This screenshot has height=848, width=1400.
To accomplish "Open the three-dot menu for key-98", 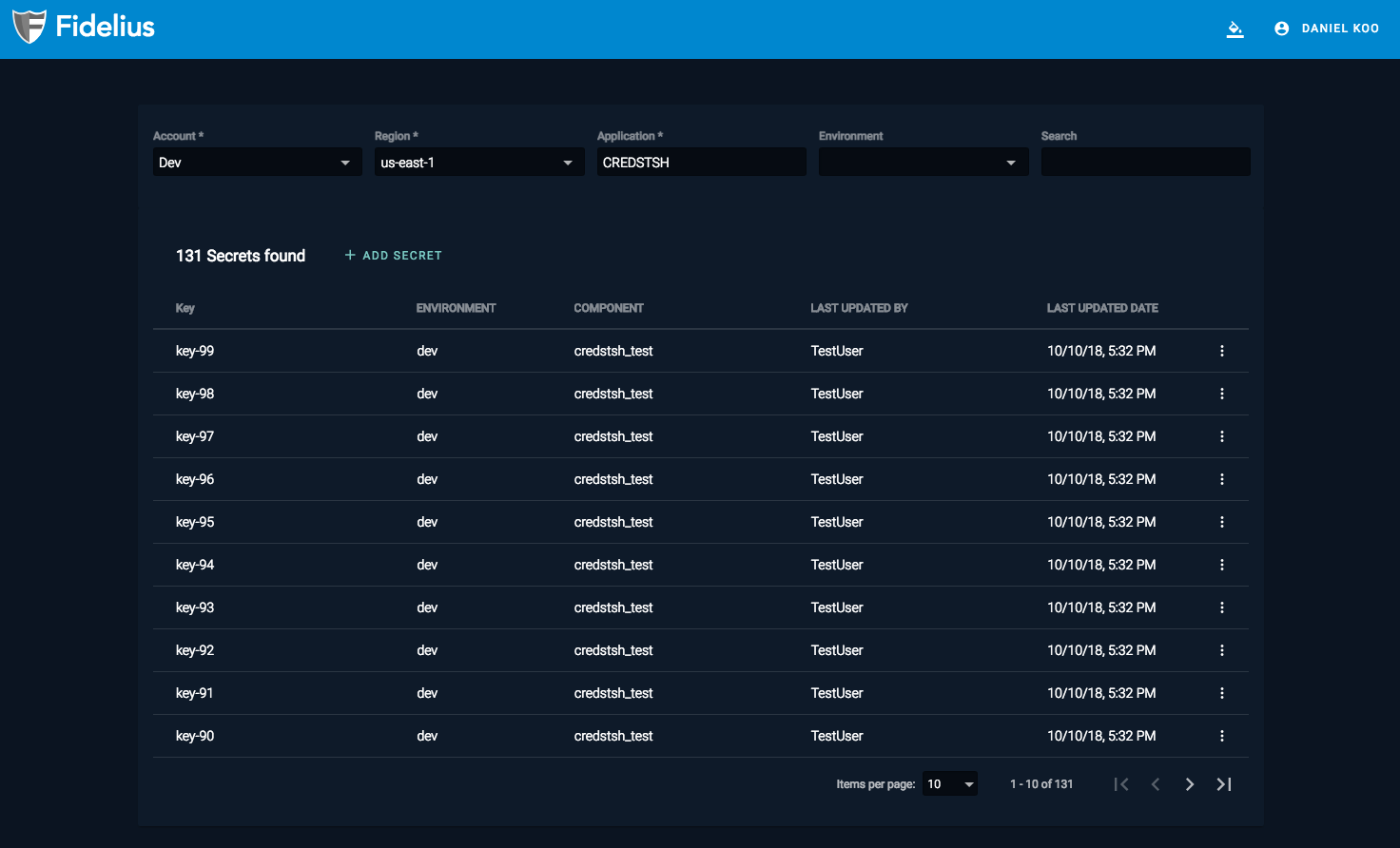I will 1222,394.
